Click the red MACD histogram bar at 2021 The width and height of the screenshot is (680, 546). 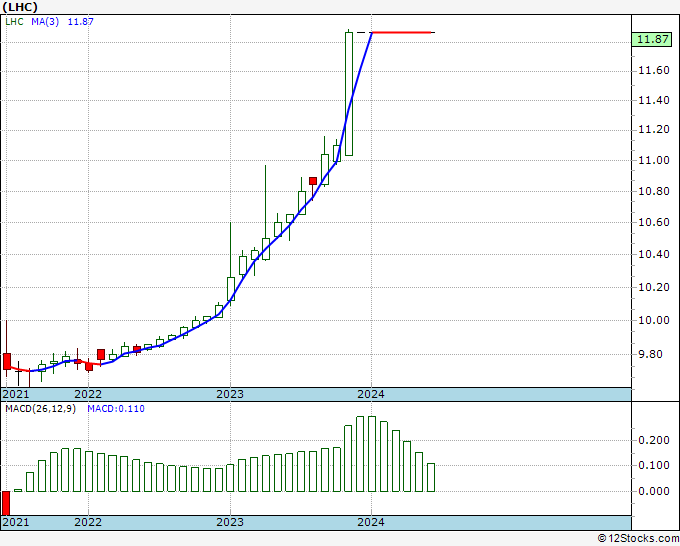tap(6, 503)
